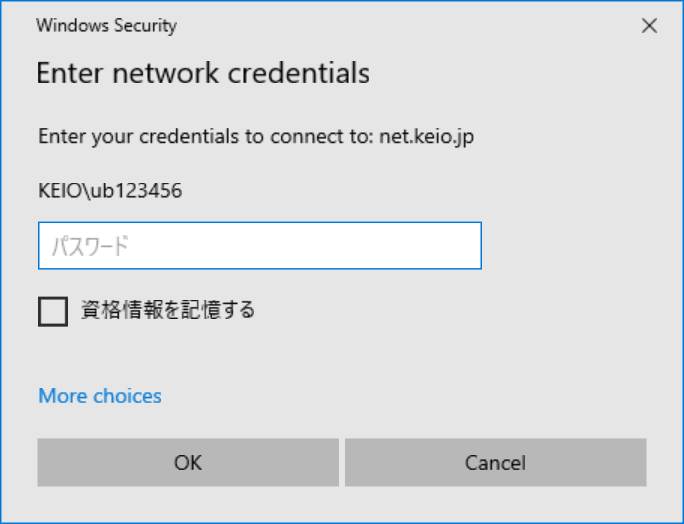Enable the 資格情報を記憶する checkbox

(53, 311)
